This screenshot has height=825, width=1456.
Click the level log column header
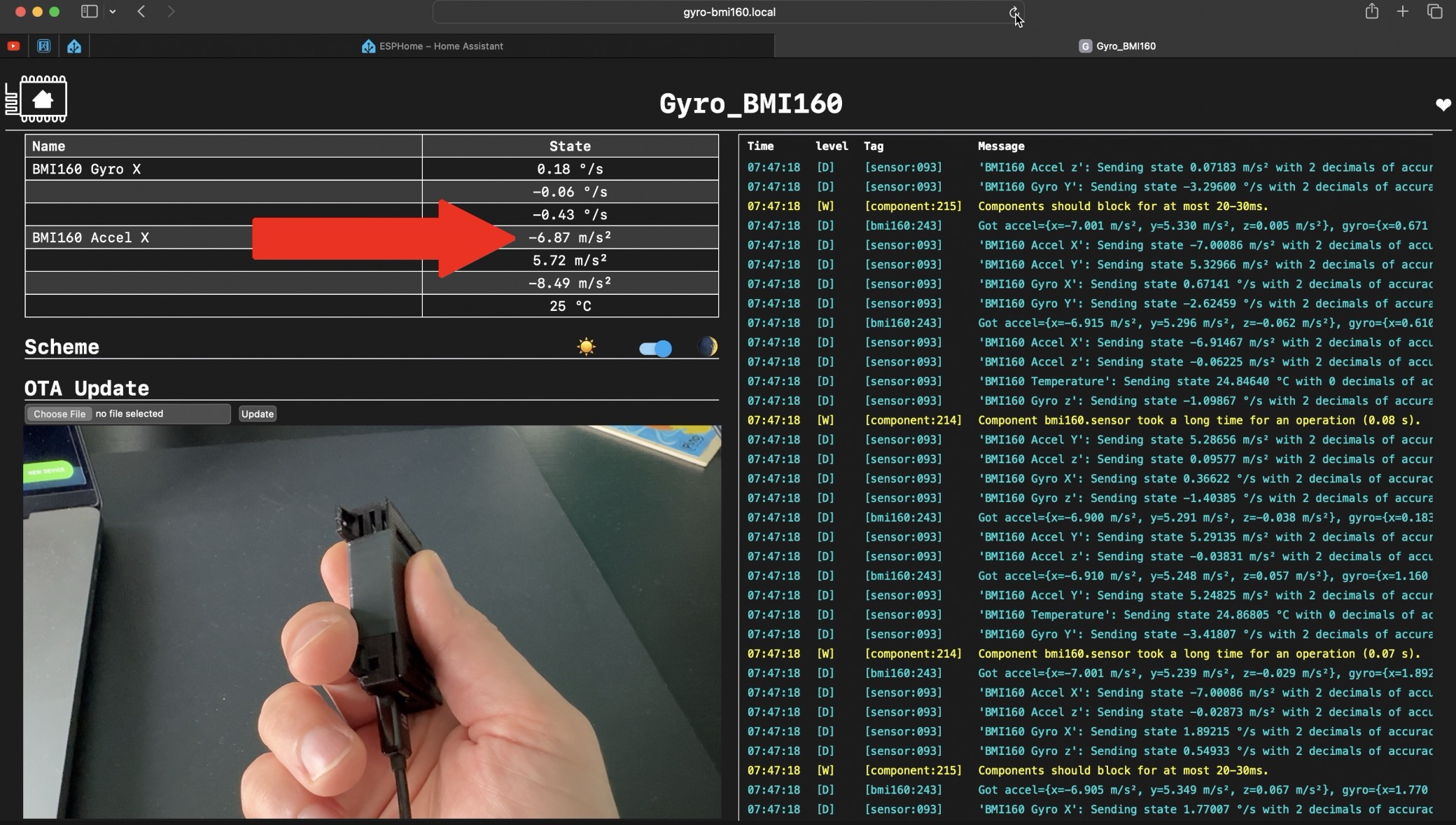tap(832, 146)
